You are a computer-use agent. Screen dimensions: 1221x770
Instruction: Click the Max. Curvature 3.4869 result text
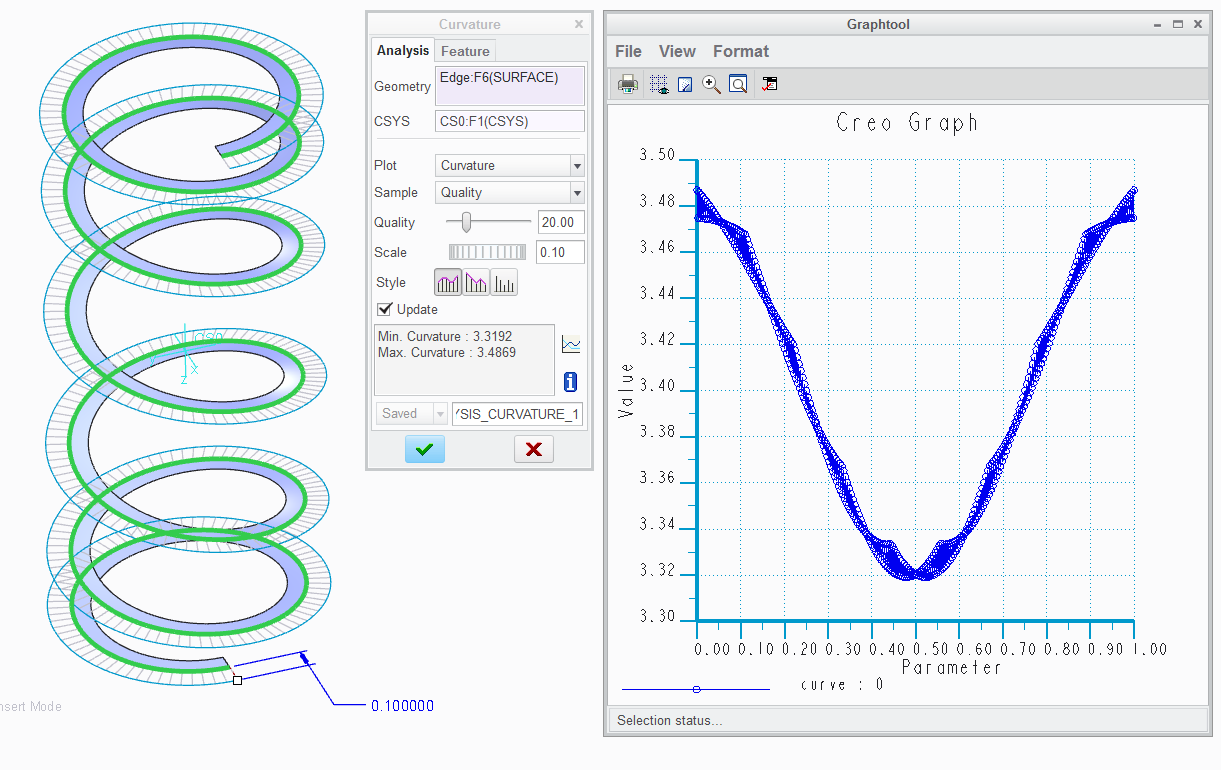447,353
